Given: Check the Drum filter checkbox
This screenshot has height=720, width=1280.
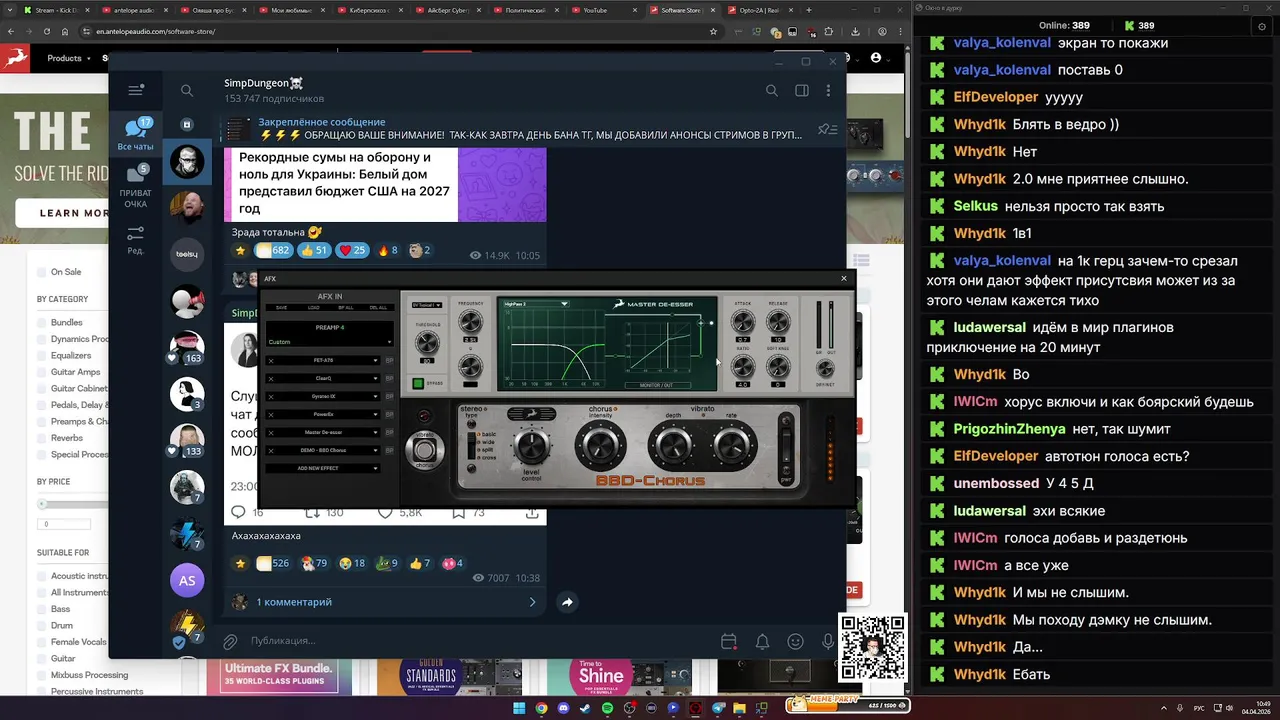Looking at the screenshot, I should coord(42,625).
